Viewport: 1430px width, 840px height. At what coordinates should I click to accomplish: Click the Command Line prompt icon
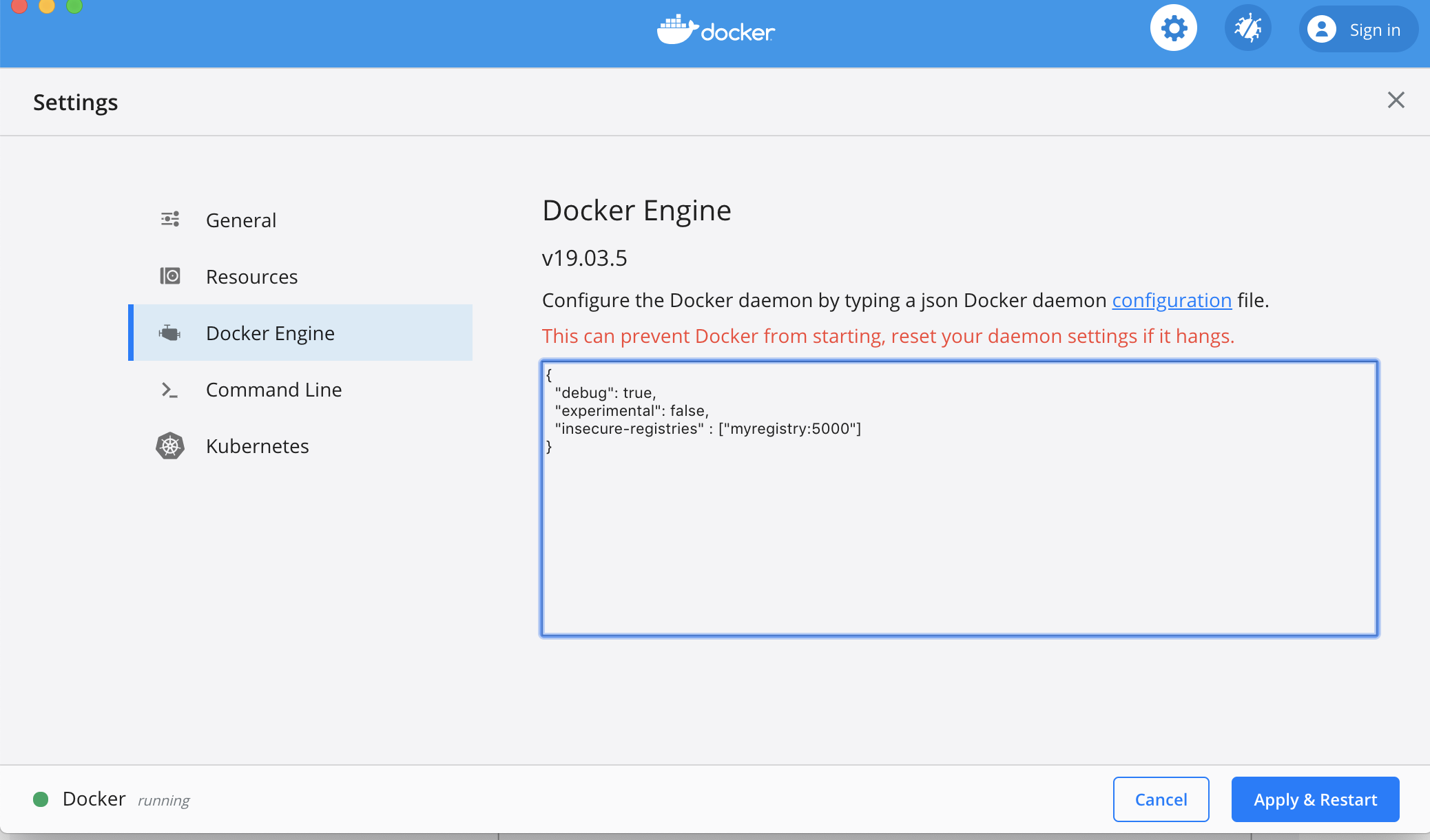pos(169,390)
